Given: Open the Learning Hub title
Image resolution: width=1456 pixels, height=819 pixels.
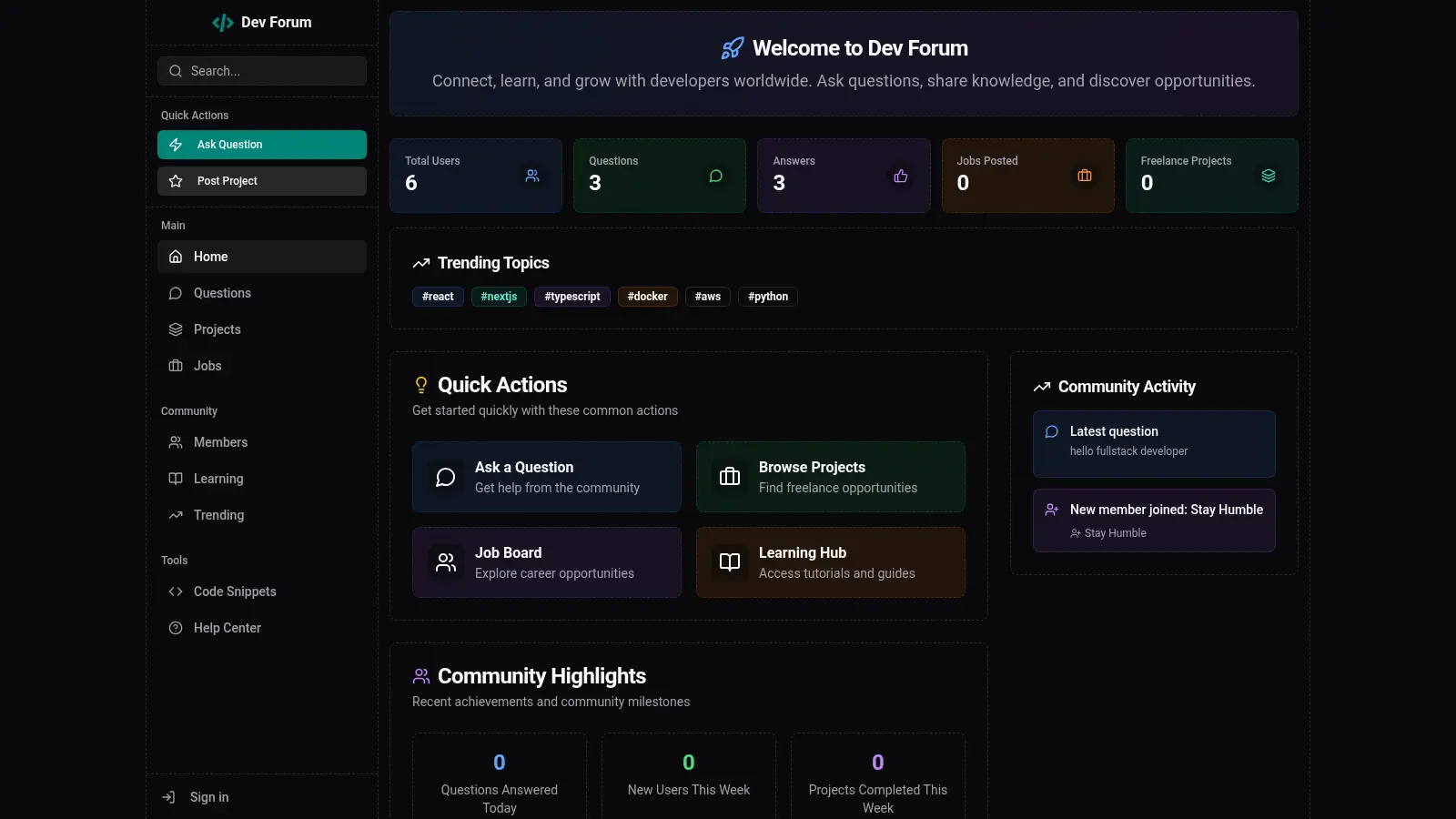Looking at the screenshot, I should point(803,552).
